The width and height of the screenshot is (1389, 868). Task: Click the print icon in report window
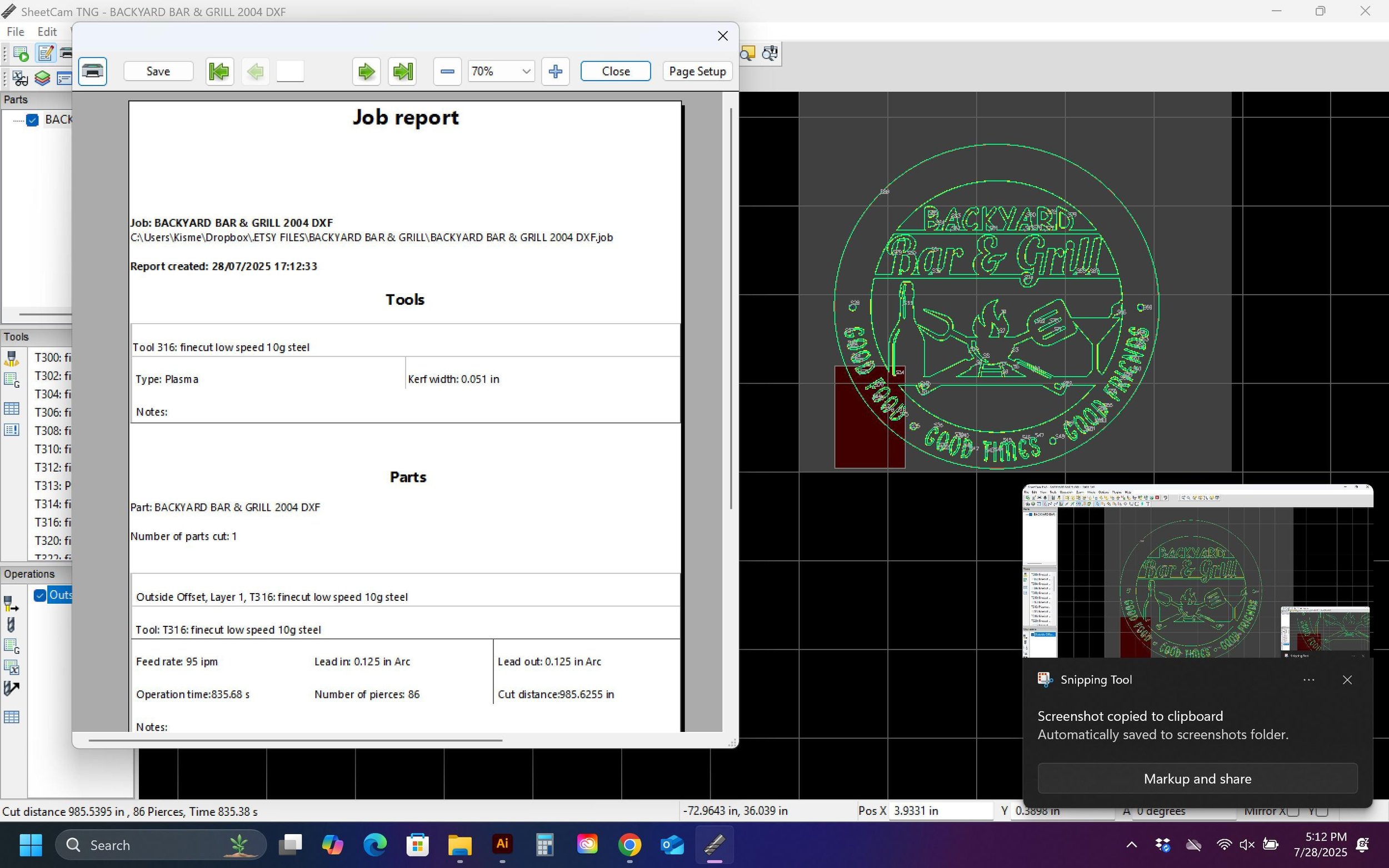pos(92,71)
